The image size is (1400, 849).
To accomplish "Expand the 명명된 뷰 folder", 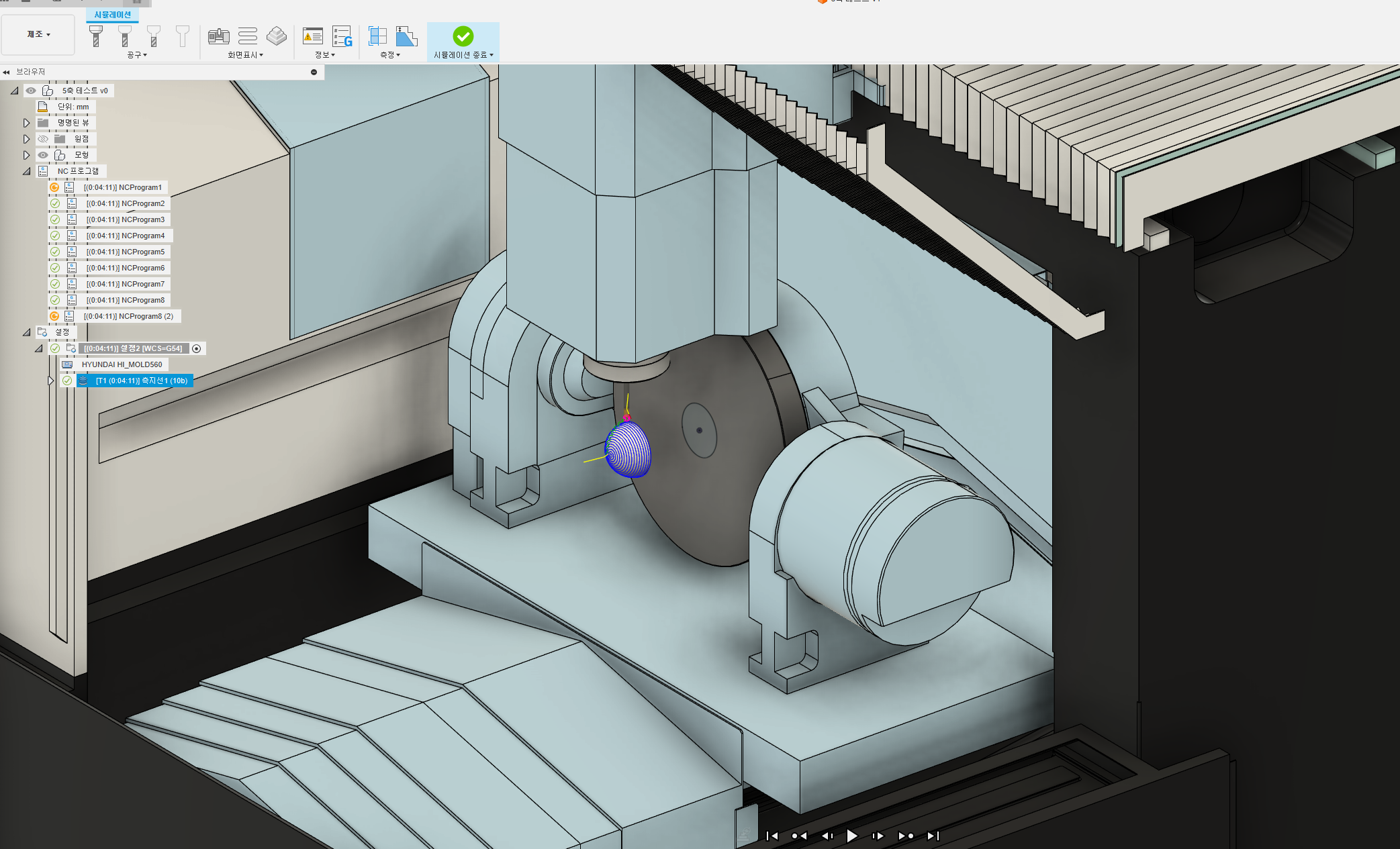I will [x=26, y=123].
